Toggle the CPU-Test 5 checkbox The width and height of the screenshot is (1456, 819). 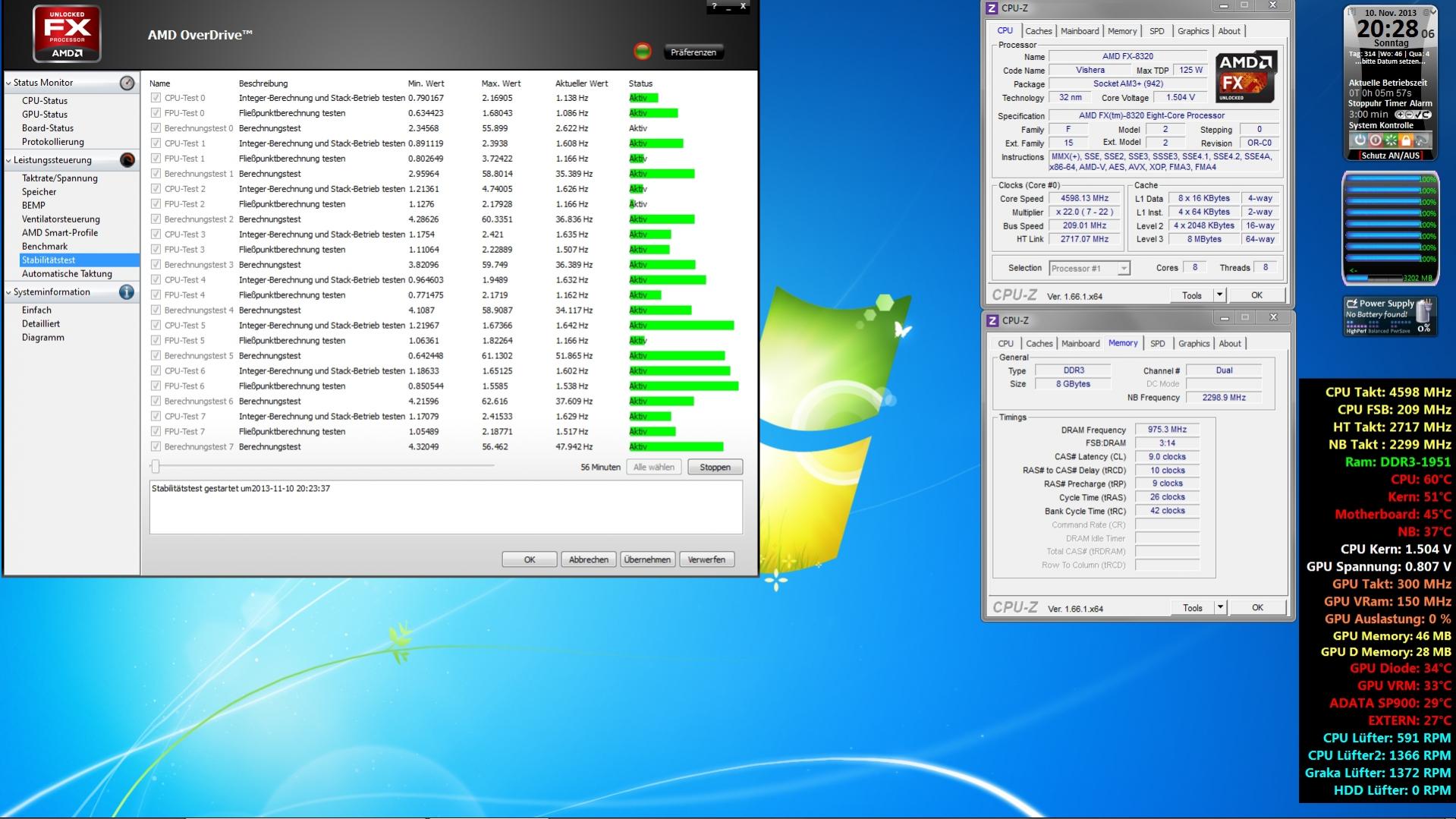tap(156, 326)
